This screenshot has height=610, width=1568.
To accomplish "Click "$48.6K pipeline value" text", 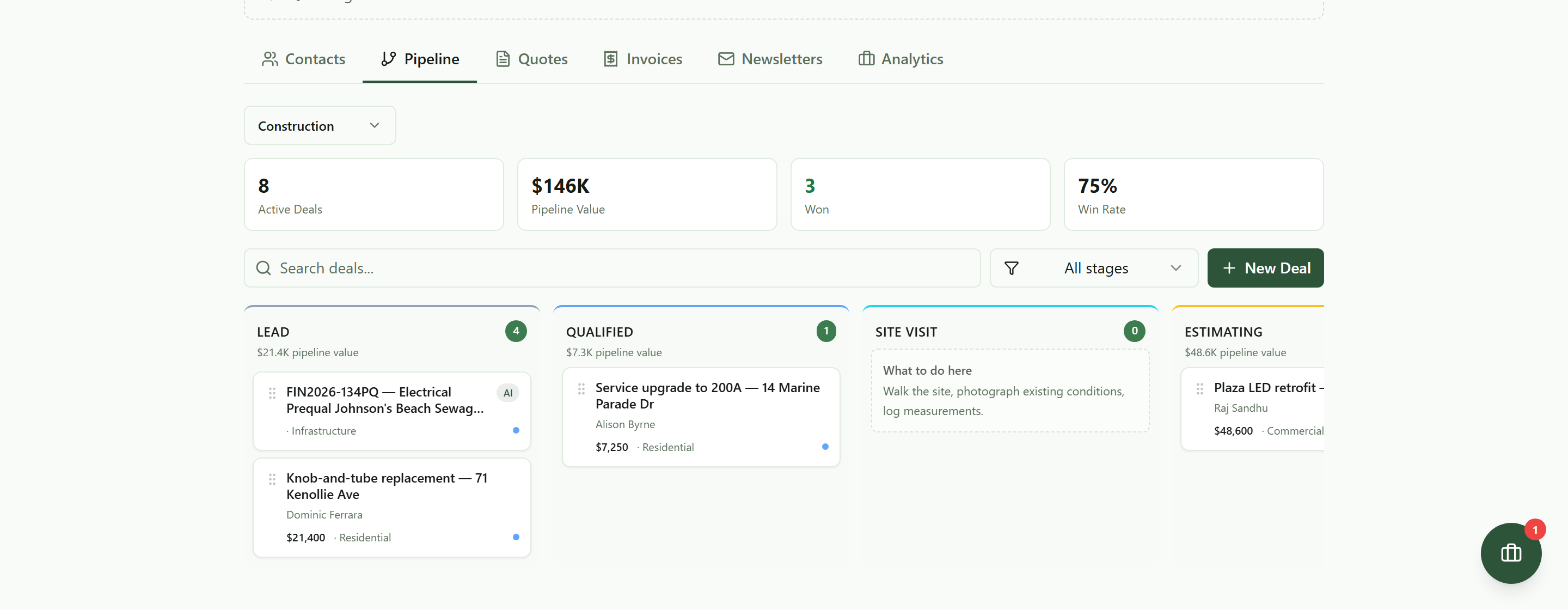I will pyautogui.click(x=1235, y=352).
